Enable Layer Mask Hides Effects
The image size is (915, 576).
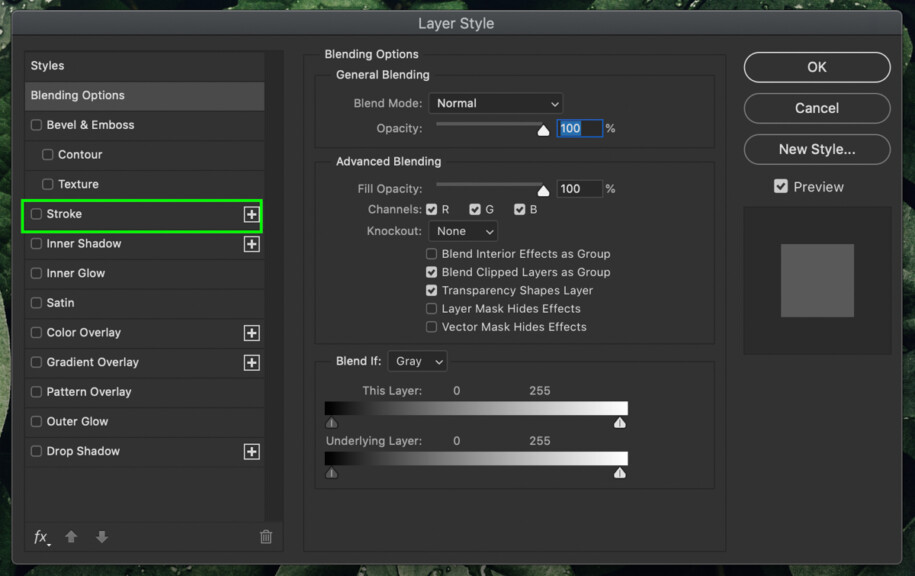coord(431,308)
